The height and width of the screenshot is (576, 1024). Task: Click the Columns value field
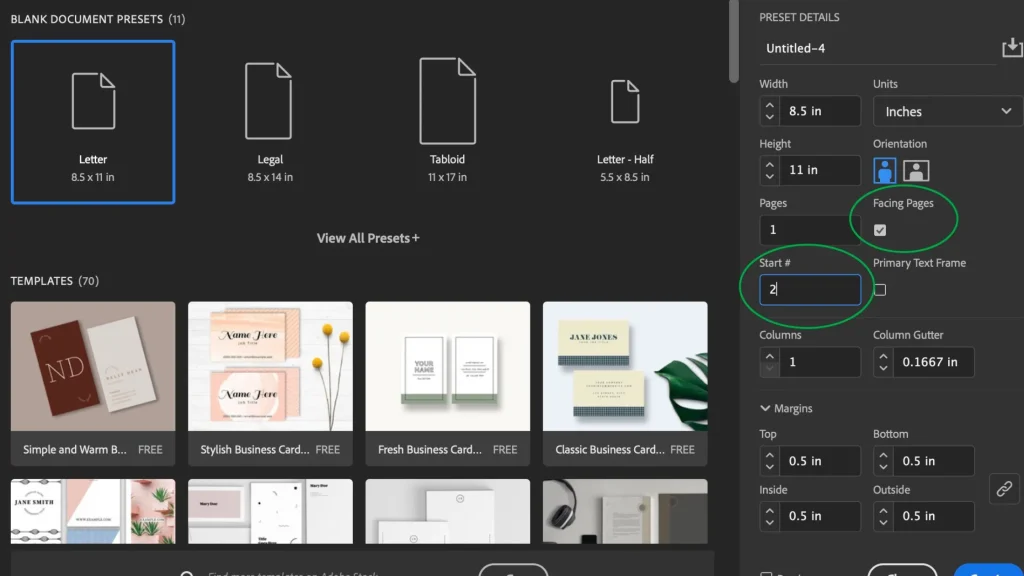820,362
